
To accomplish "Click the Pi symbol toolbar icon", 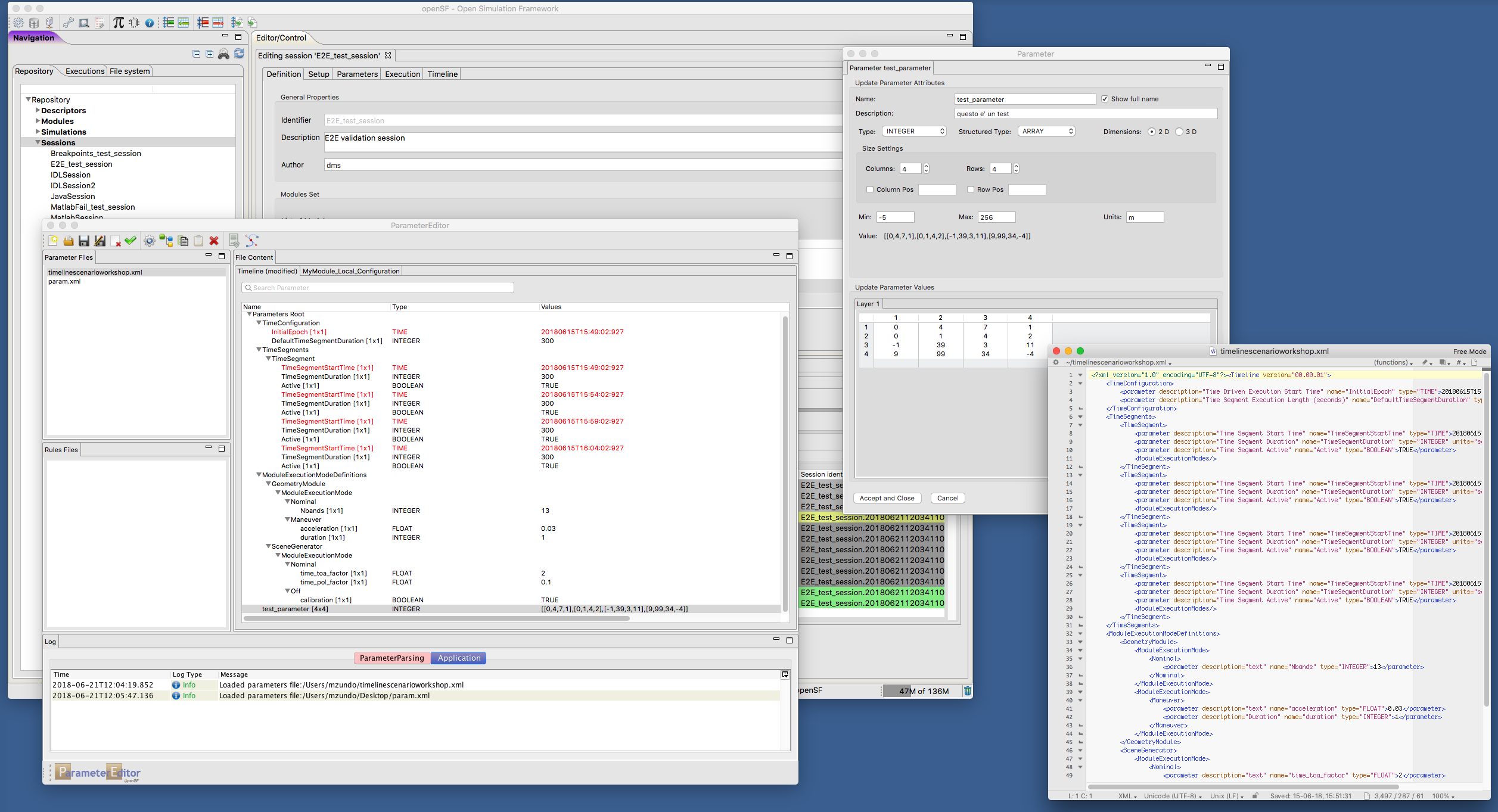I will [119, 23].
